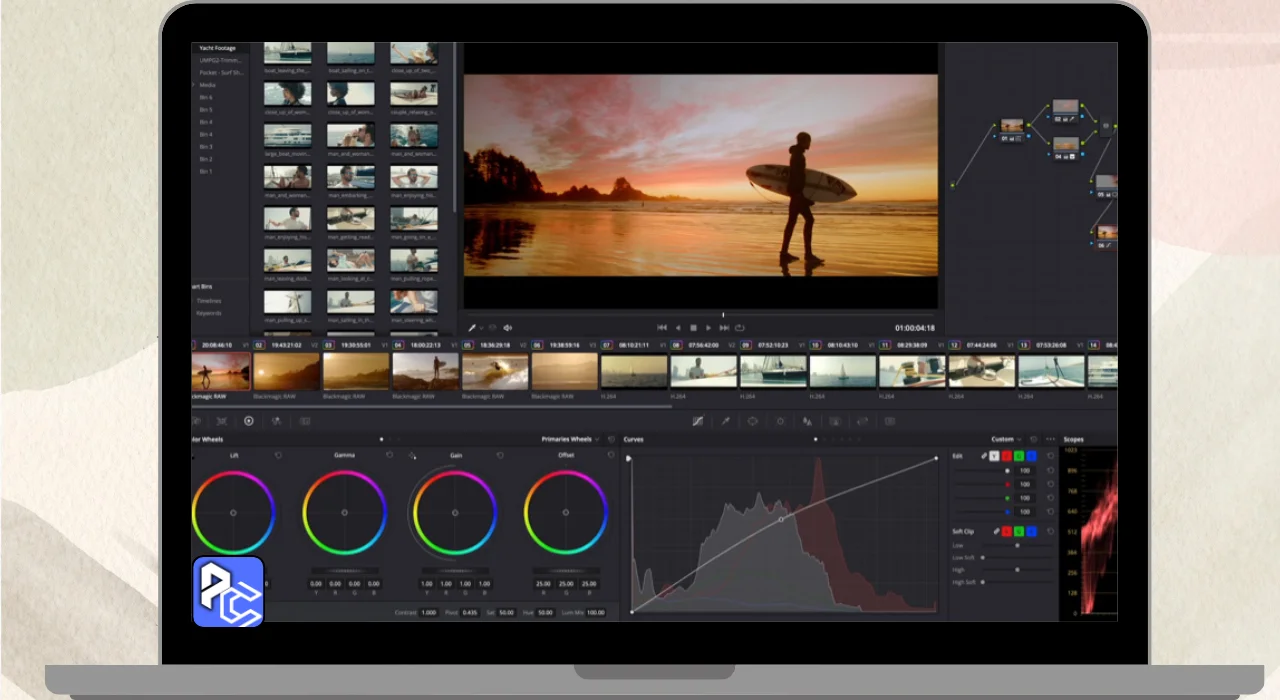This screenshot has height=700, width=1280.
Task: Open Bin 6 in media pool
Action: [206, 97]
